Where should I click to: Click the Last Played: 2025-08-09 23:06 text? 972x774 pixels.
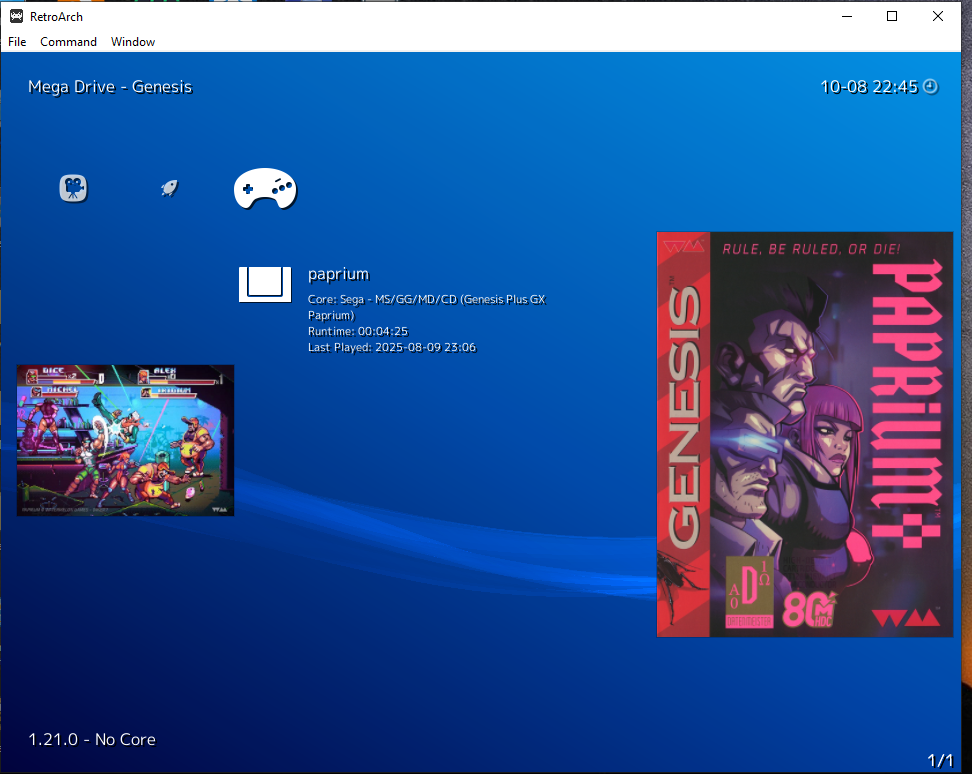(392, 348)
